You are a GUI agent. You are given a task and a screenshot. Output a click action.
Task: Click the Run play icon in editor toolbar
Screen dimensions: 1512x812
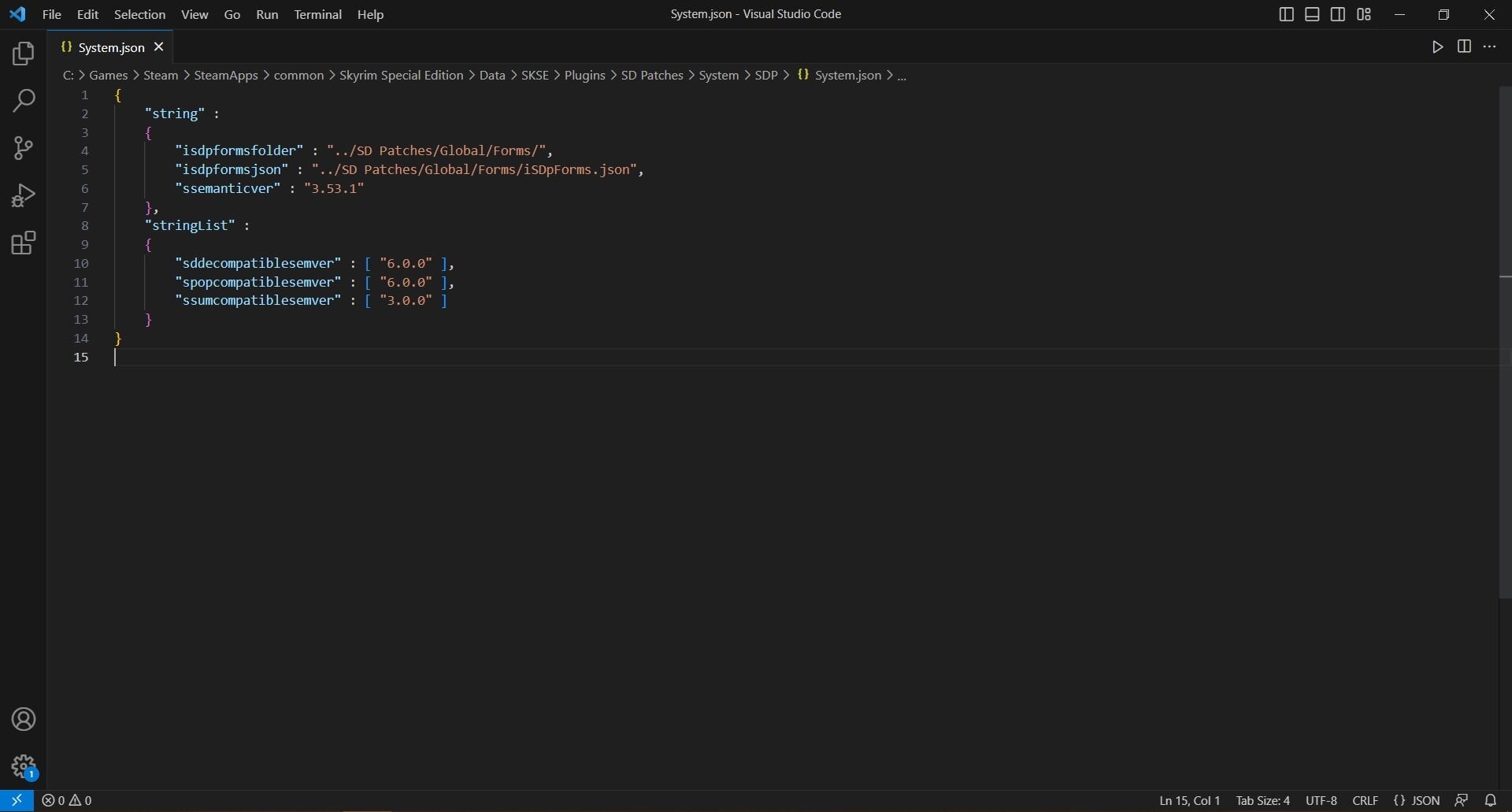pos(1438,47)
